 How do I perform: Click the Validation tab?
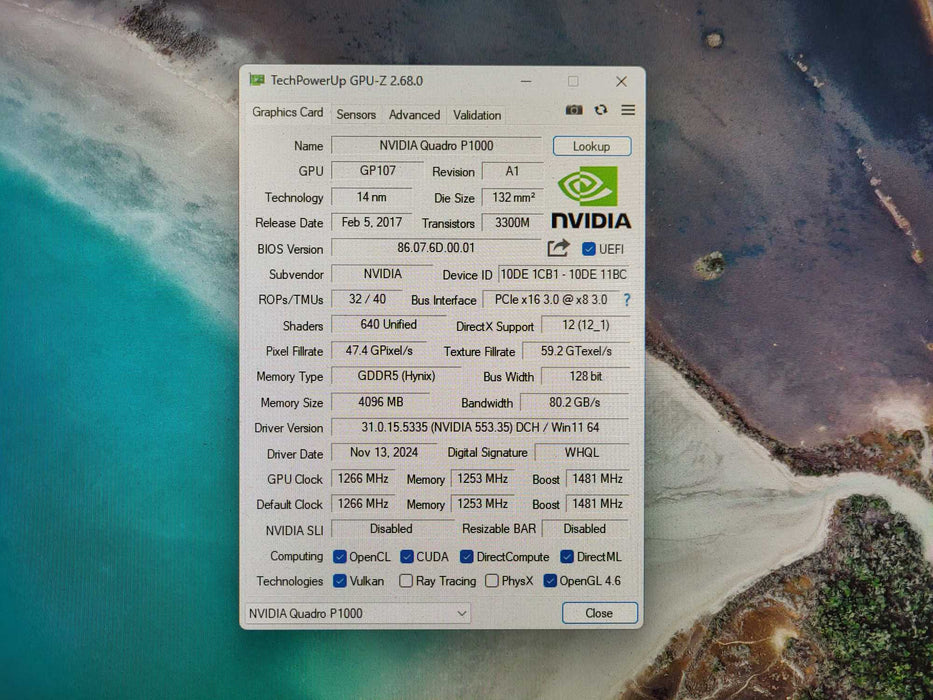476,115
